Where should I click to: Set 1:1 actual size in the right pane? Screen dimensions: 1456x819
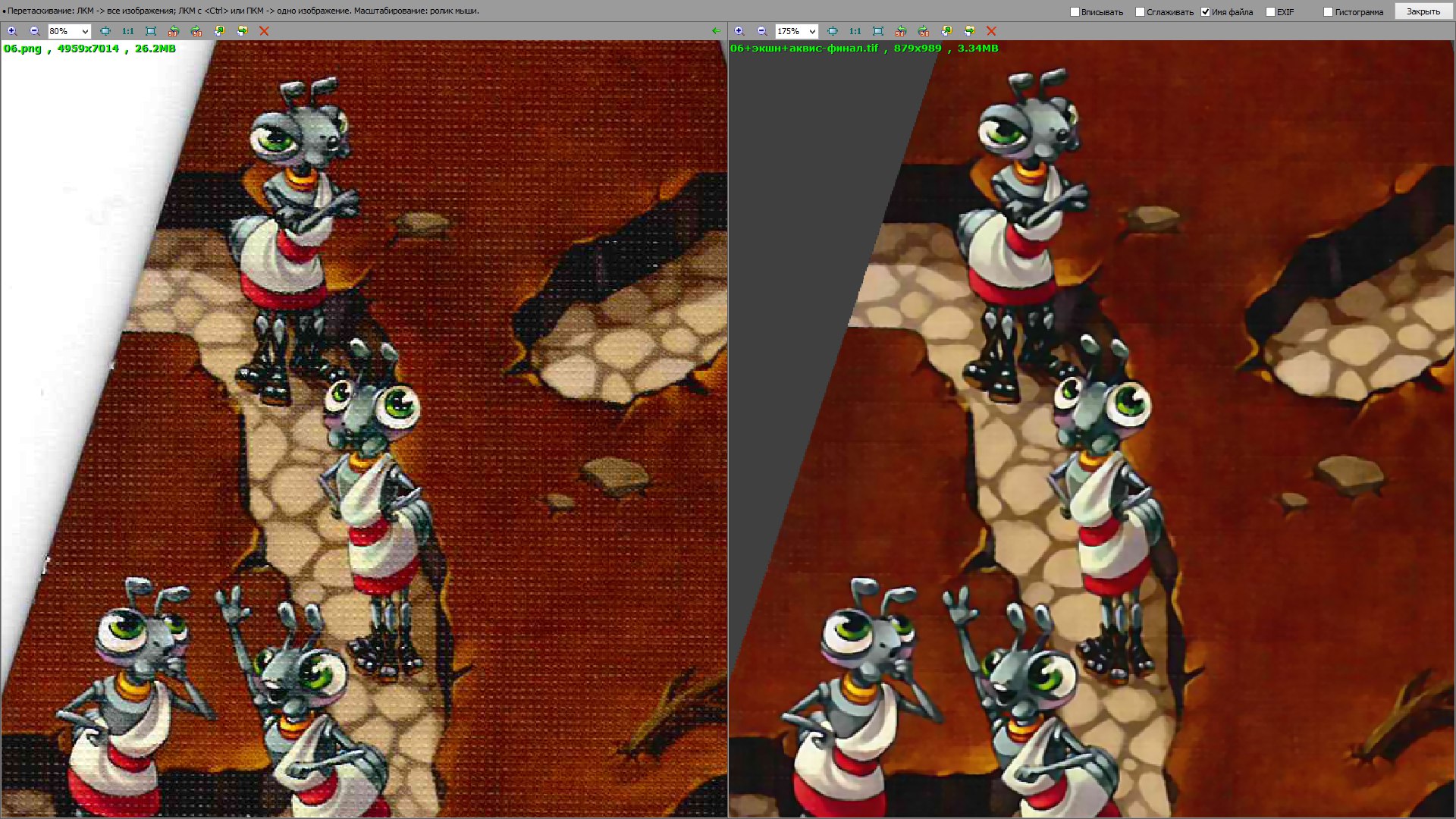[x=855, y=31]
